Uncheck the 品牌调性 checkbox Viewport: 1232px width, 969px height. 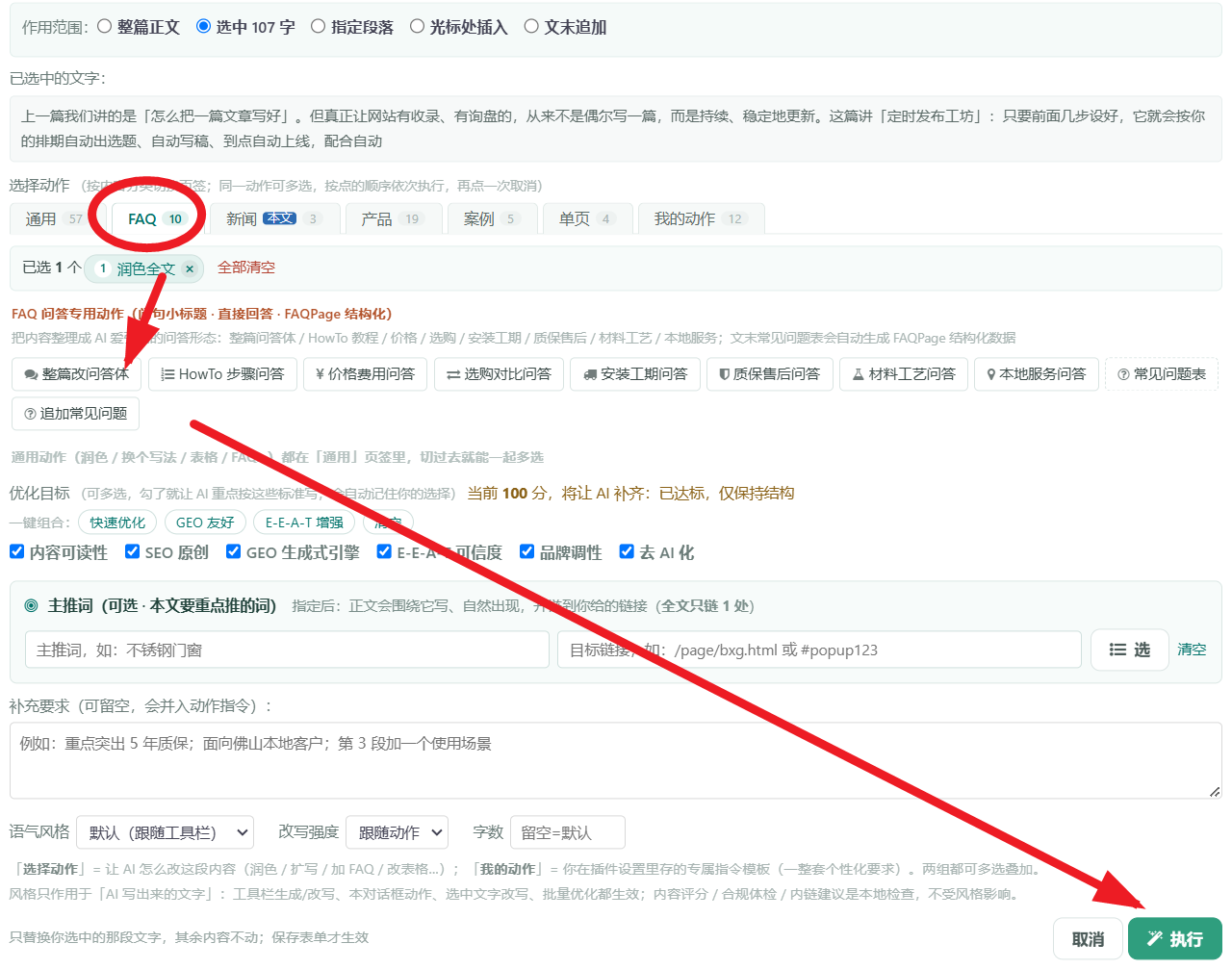point(527,551)
